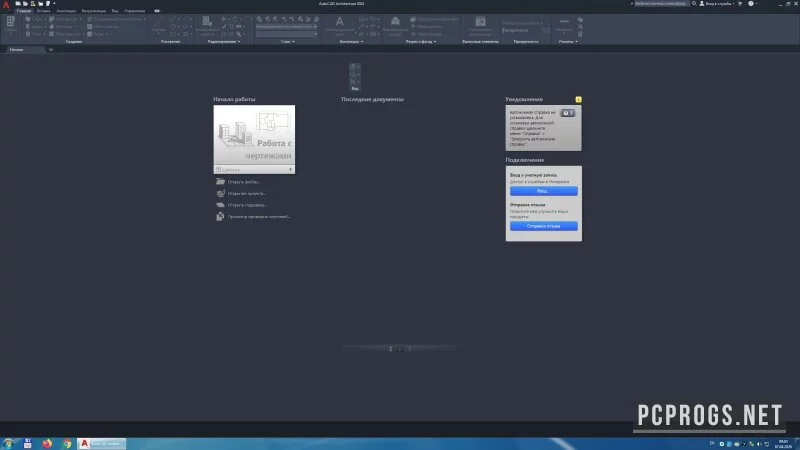This screenshot has width=800, height=450.
Task: Click the help icon in notification card
Action: click(x=568, y=113)
